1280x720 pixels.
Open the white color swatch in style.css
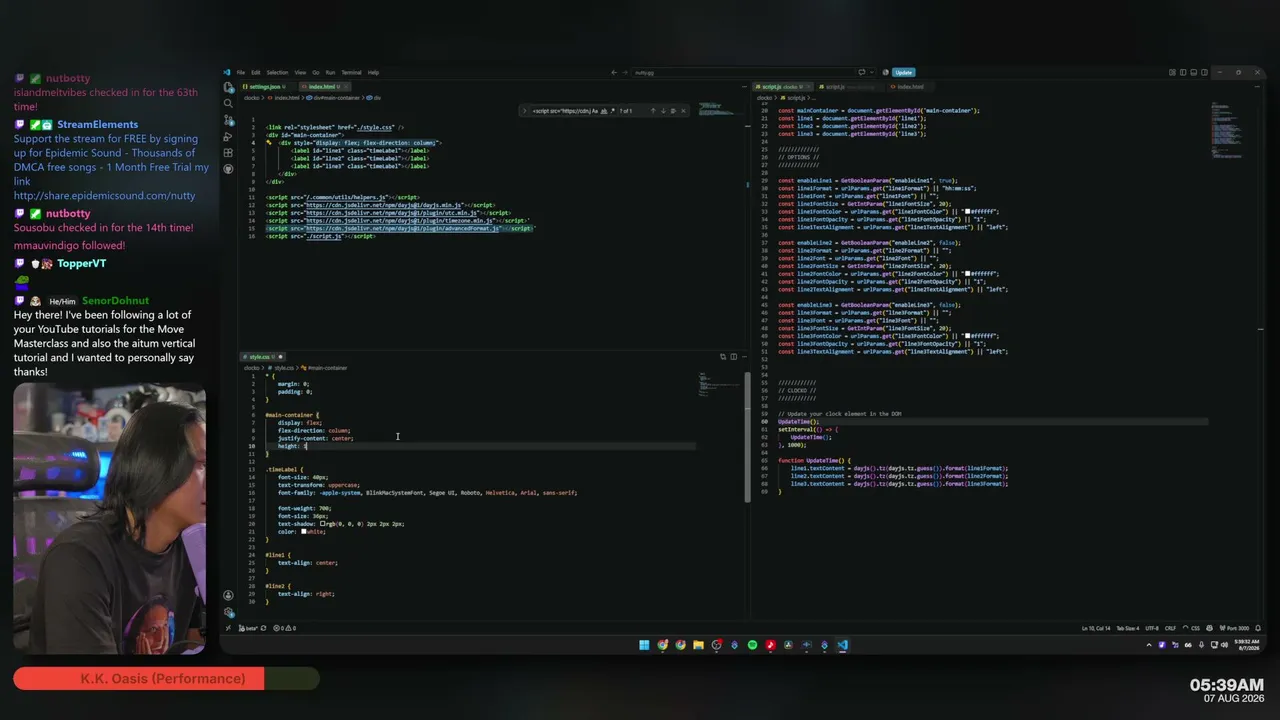tap(304, 532)
